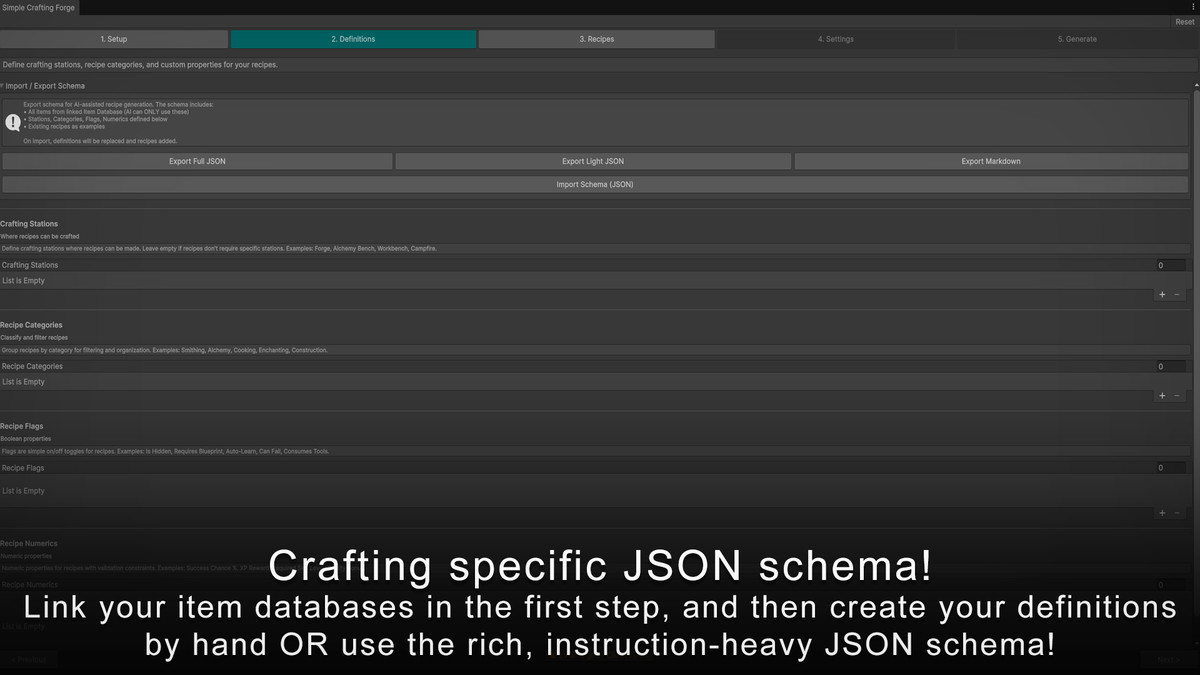Image resolution: width=1200 pixels, height=675 pixels.
Task: Add a new Recipe Category with the plus icon
Action: coord(1162,395)
